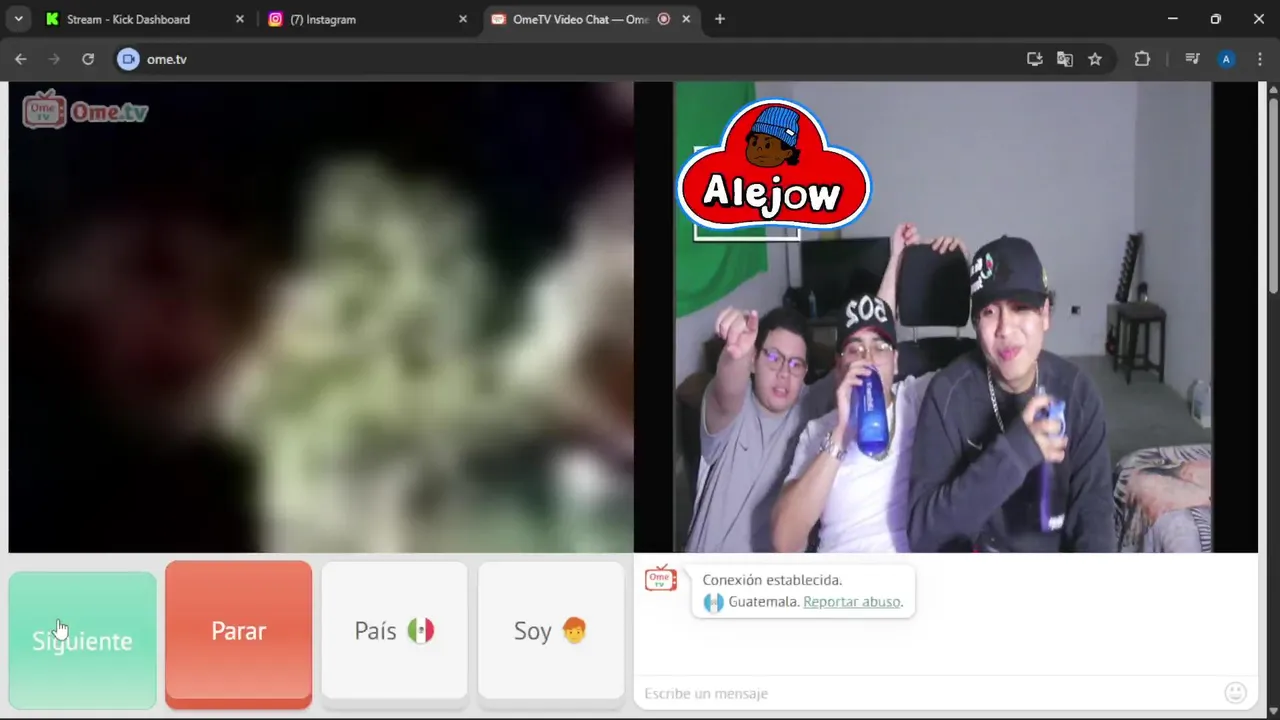Reload the ome.tv page
1280x720 pixels.
click(x=88, y=59)
